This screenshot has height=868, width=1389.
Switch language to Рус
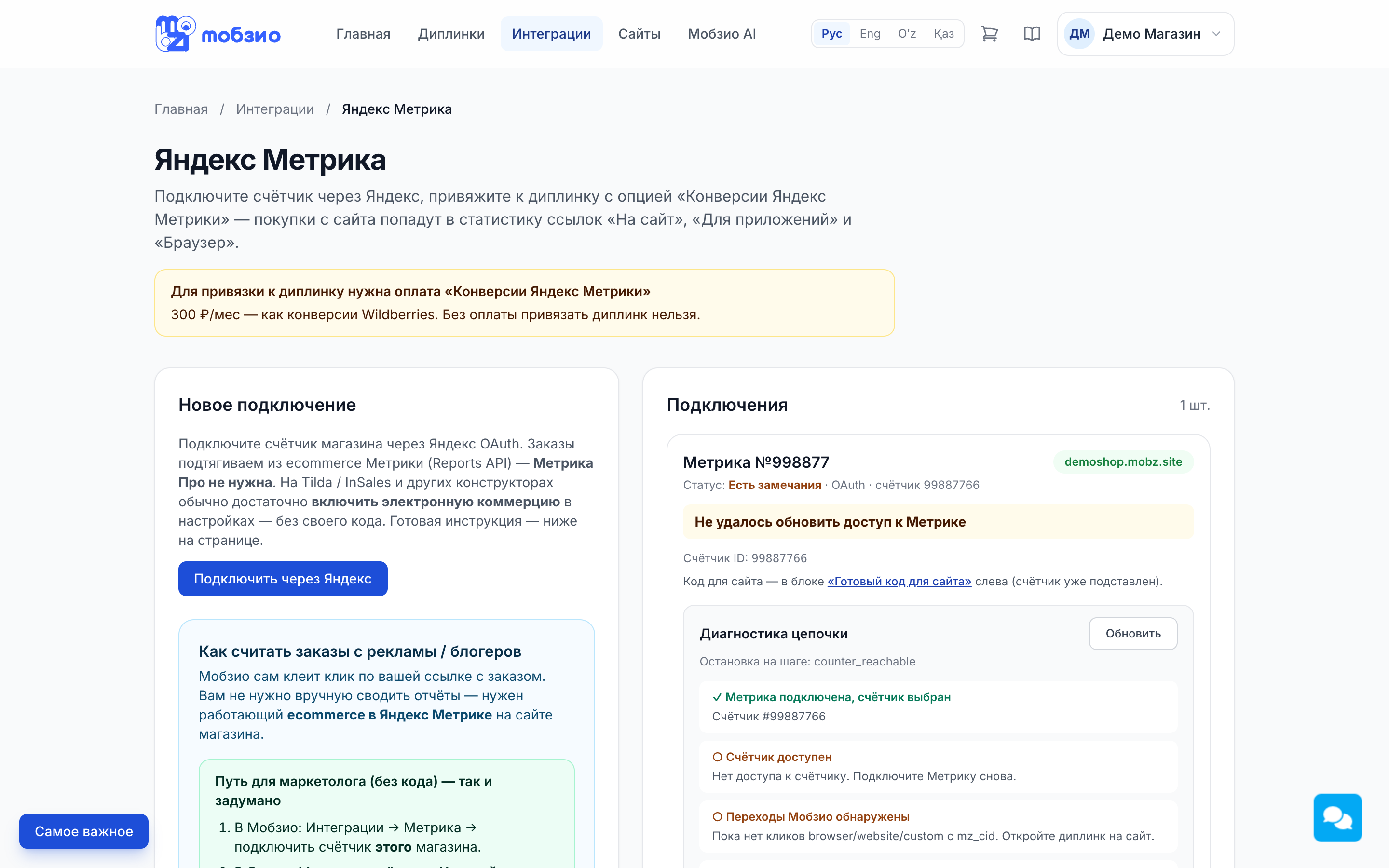831,34
